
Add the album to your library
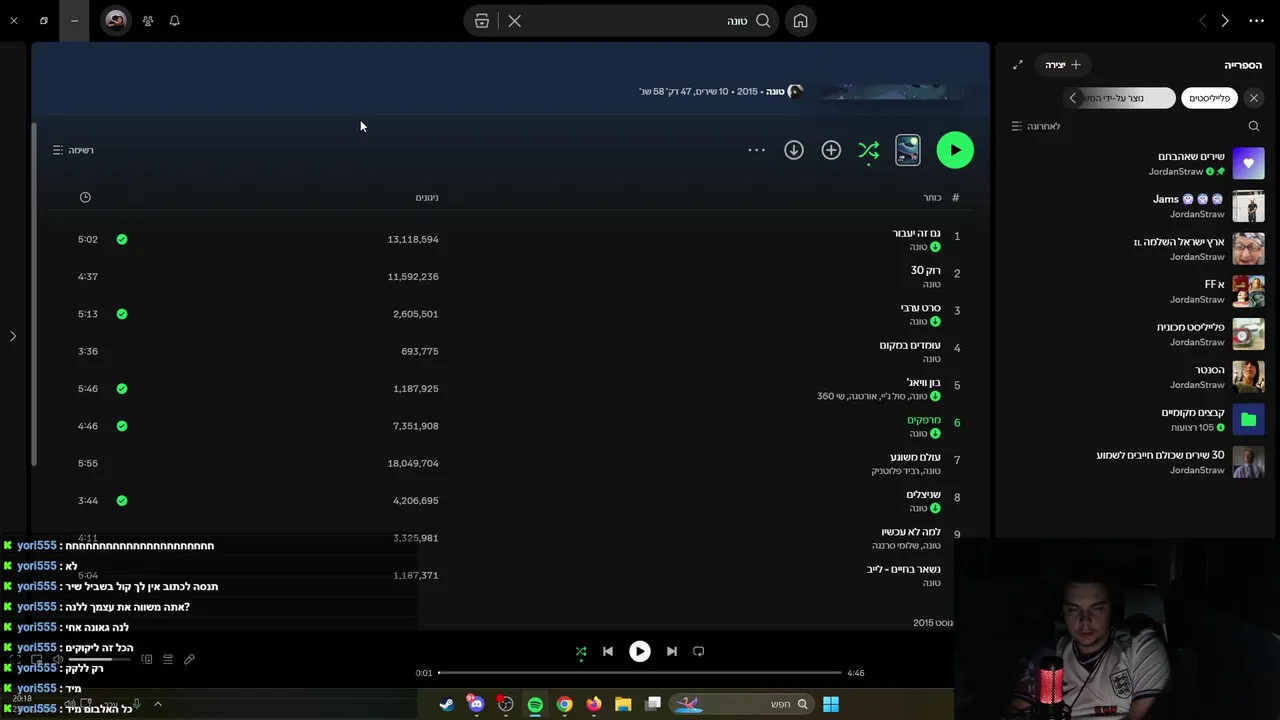click(x=831, y=150)
